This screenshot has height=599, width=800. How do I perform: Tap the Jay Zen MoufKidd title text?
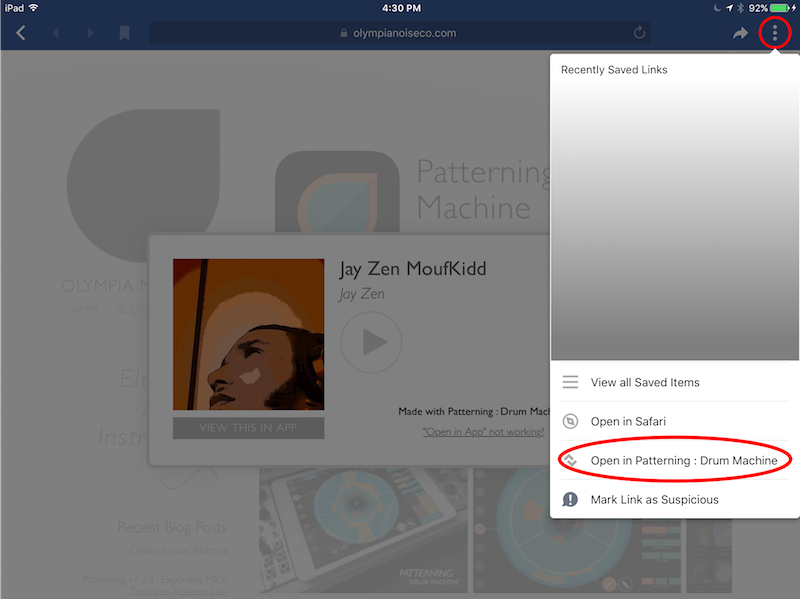(413, 269)
